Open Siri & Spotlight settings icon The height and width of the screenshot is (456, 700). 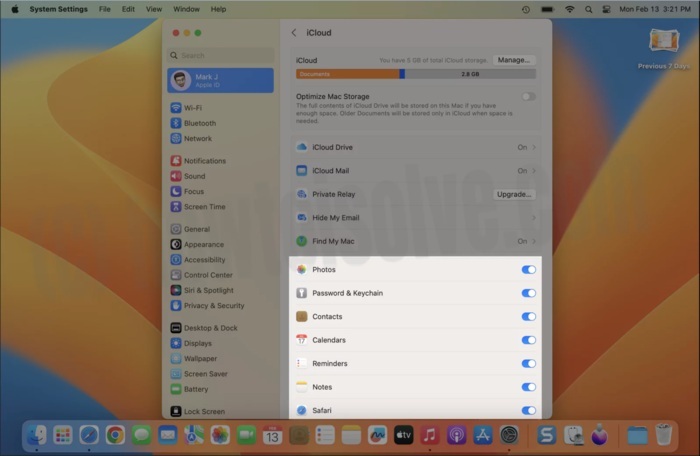click(x=176, y=290)
